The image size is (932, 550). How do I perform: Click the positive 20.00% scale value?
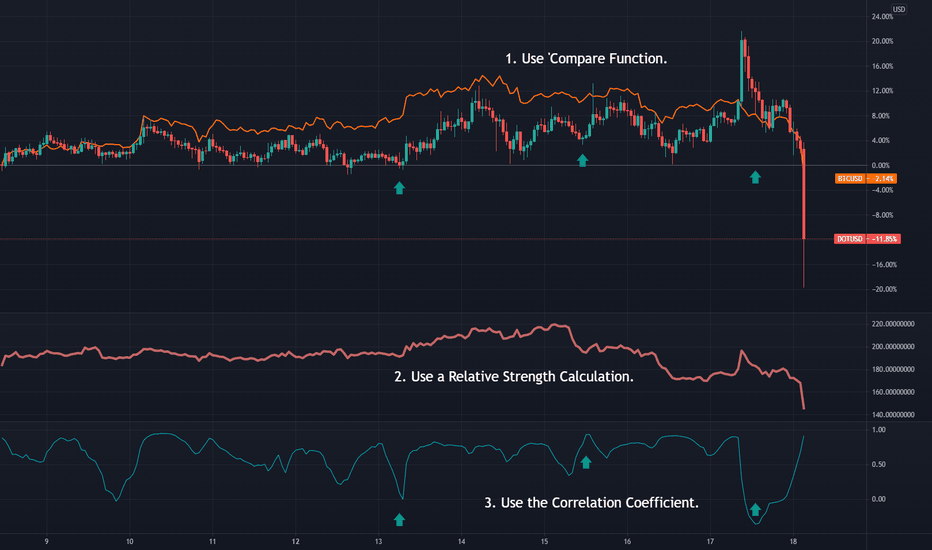click(x=882, y=41)
